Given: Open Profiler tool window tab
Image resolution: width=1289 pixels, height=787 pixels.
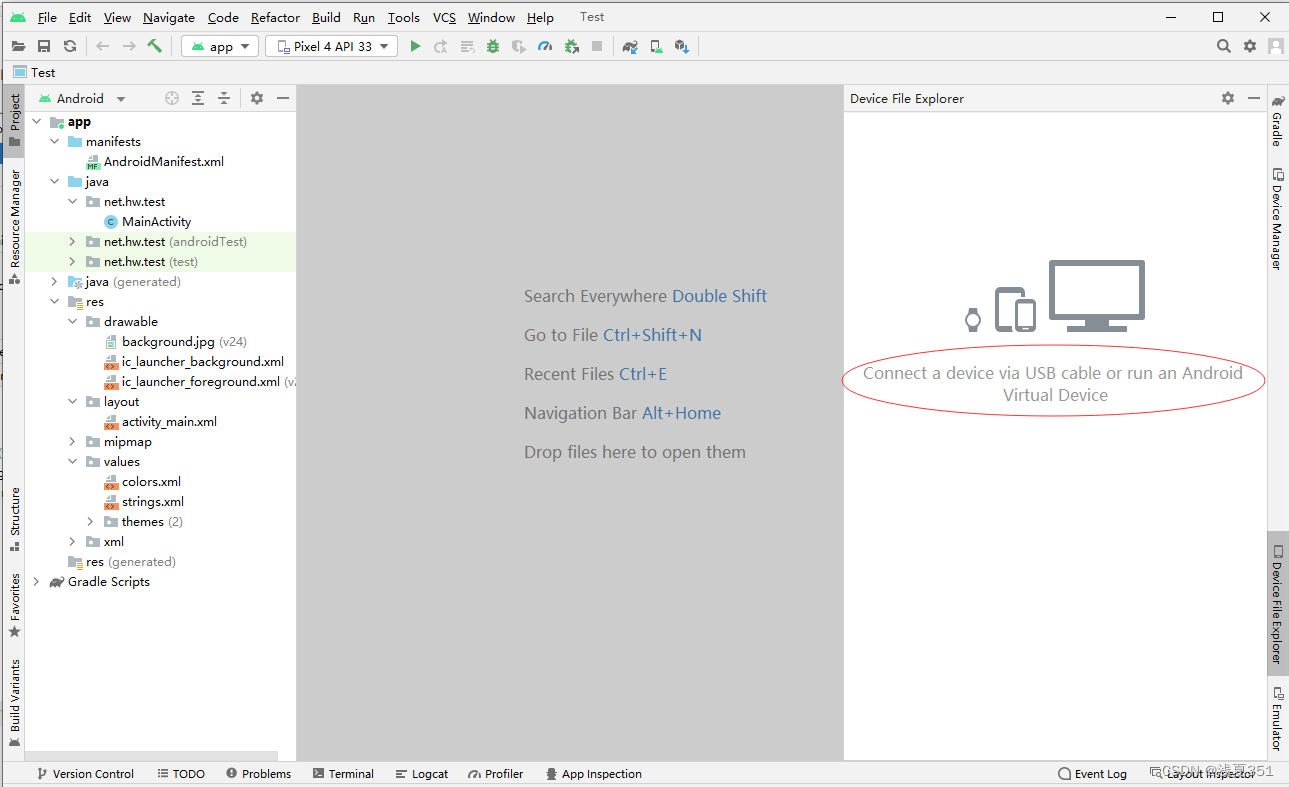Looking at the screenshot, I should (x=496, y=774).
